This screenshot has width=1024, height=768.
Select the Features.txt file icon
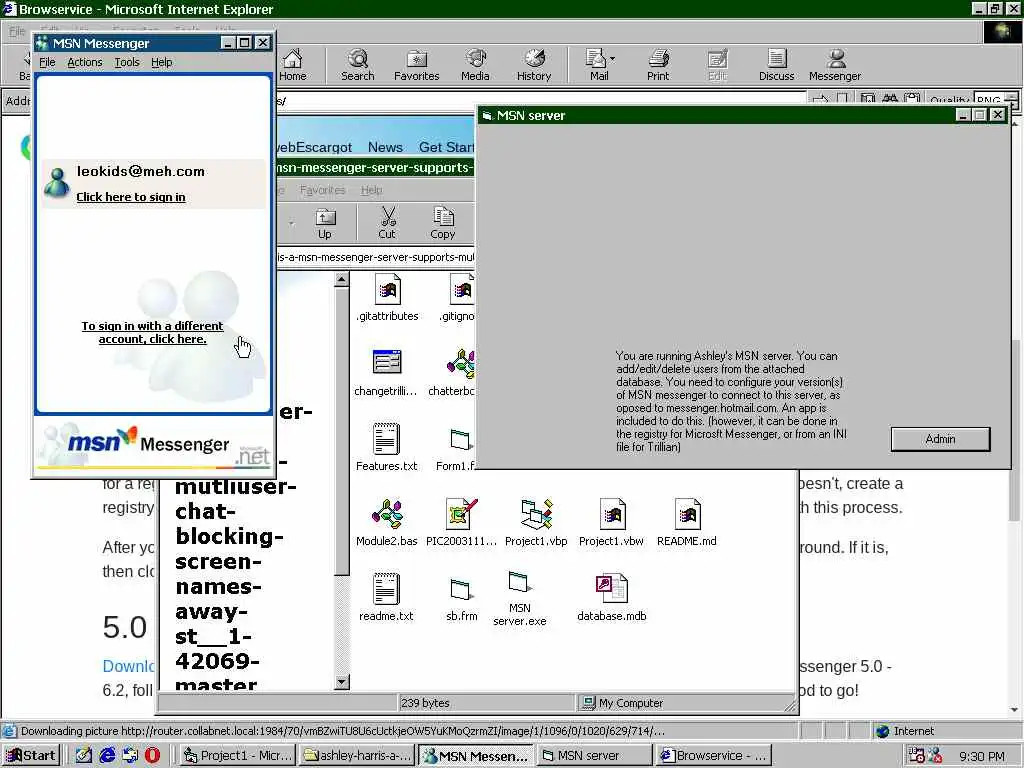[386, 439]
